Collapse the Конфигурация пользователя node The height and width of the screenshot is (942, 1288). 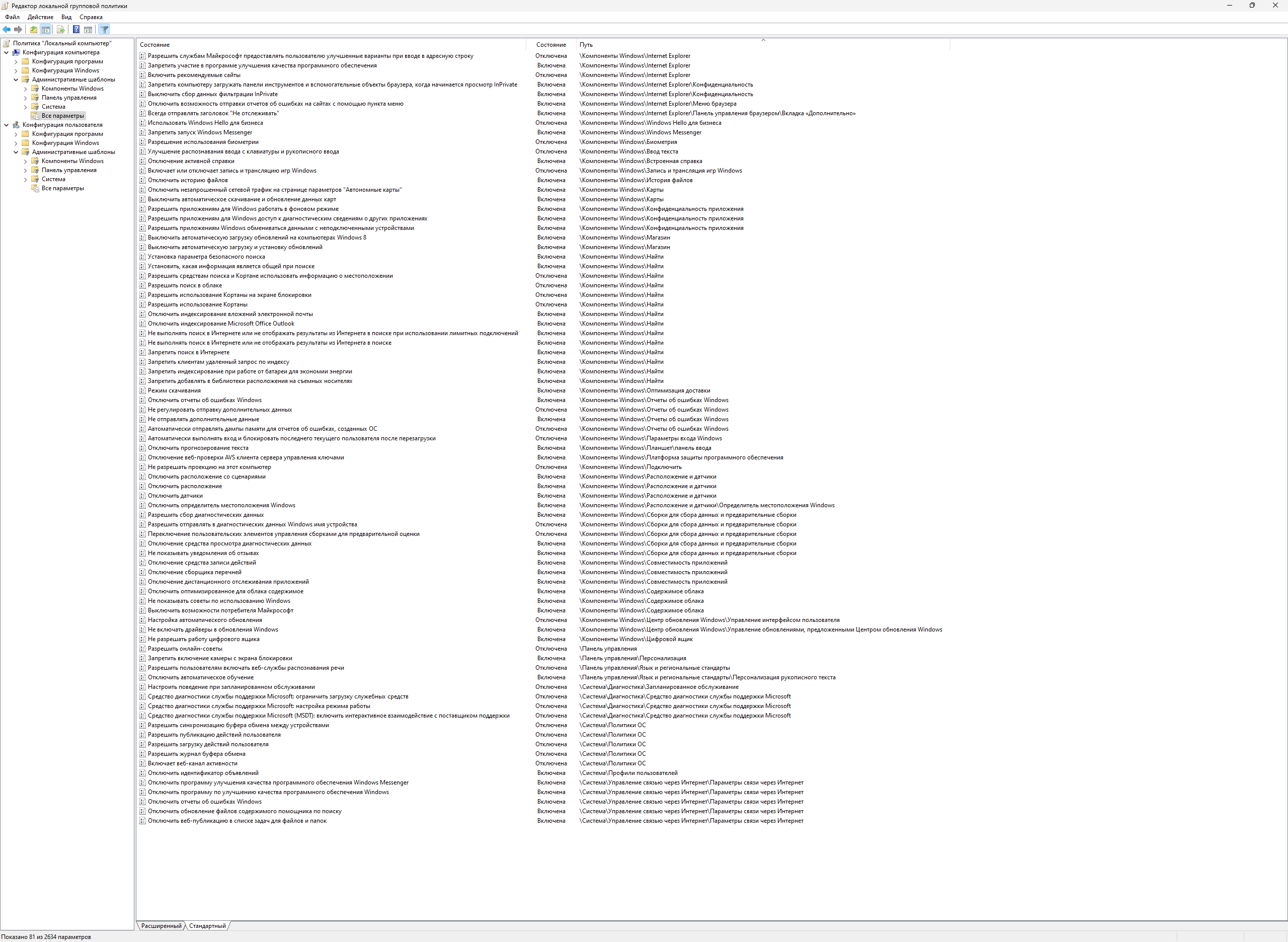click(x=6, y=125)
